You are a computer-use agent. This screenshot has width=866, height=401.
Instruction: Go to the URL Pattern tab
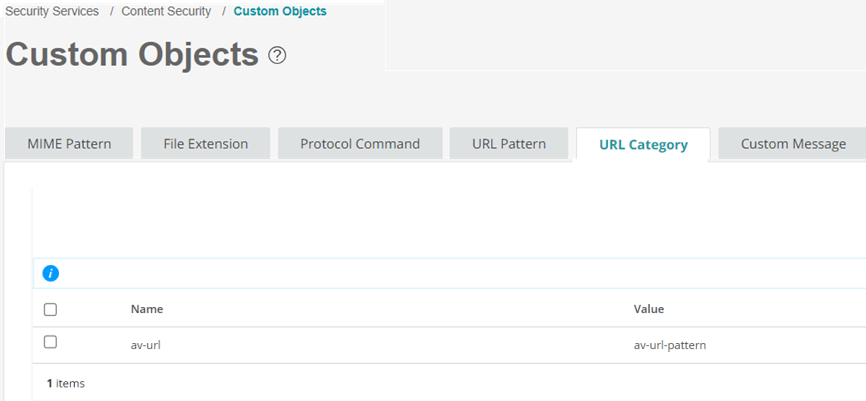pyautogui.click(x=509, y=144)
